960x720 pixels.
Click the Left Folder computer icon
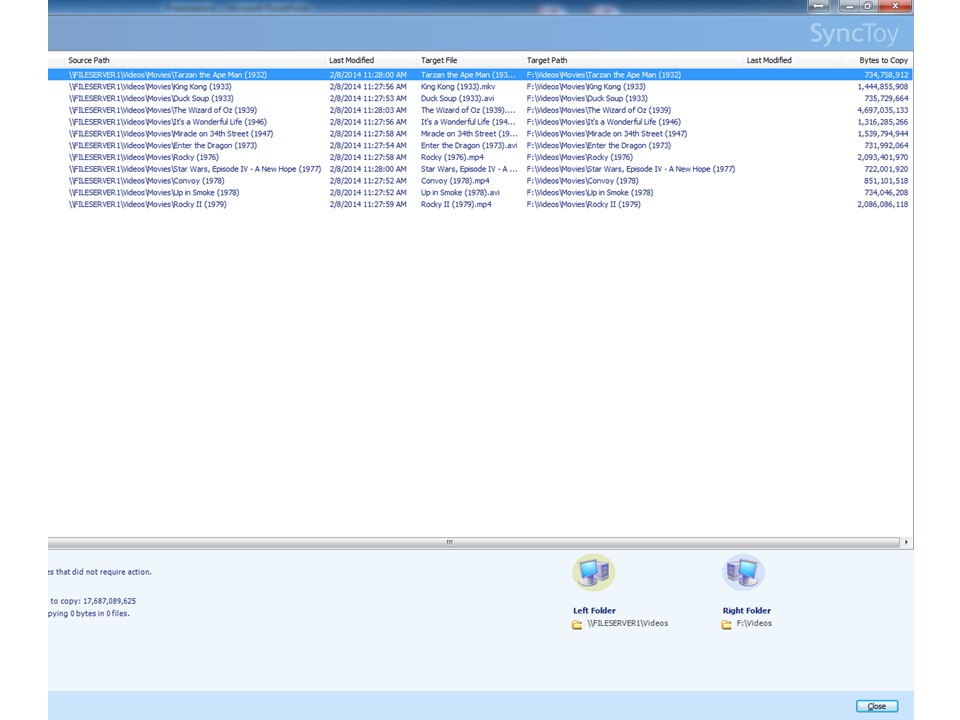[x=593, y=573]
